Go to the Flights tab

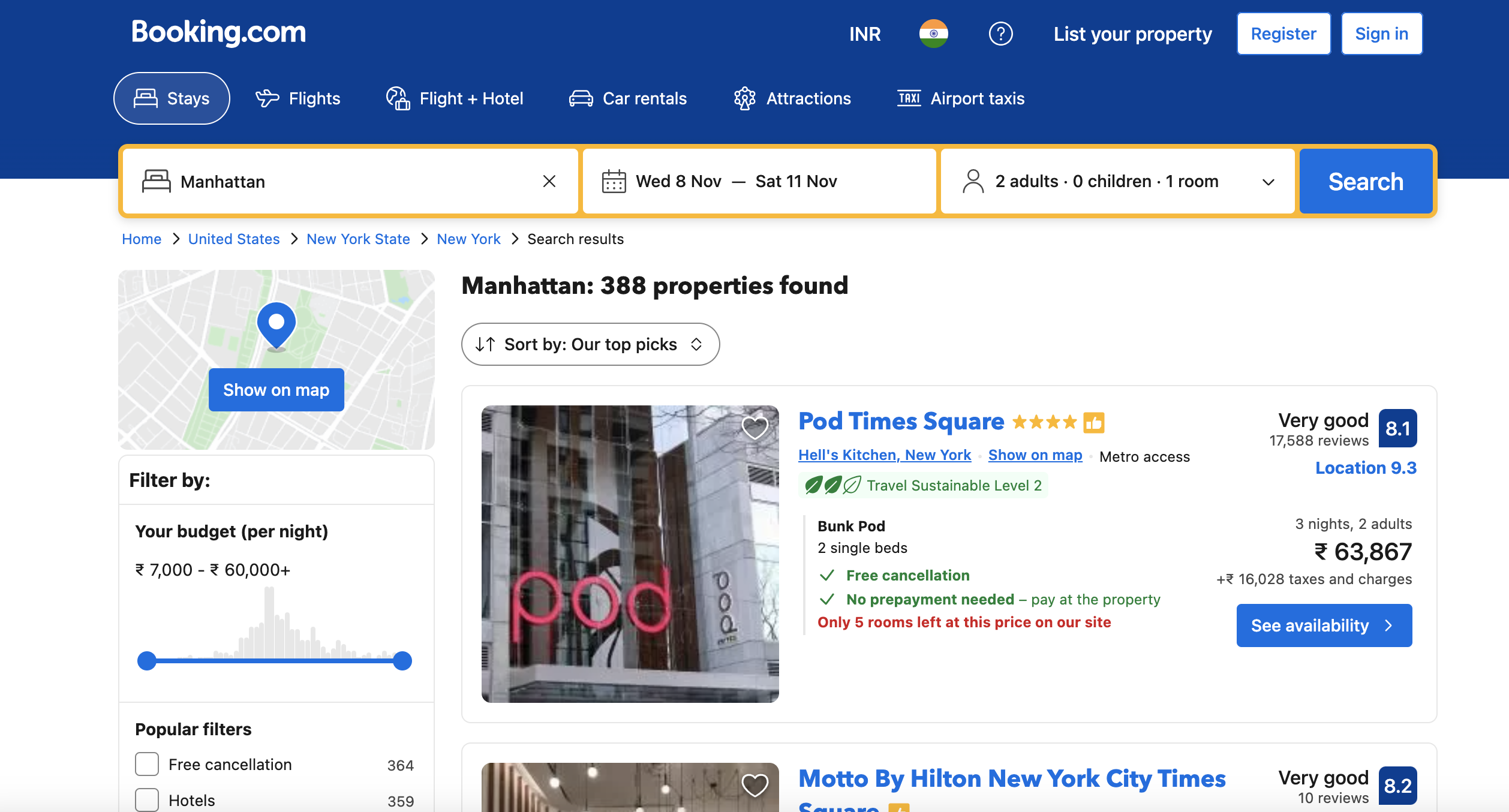(298, 98)
